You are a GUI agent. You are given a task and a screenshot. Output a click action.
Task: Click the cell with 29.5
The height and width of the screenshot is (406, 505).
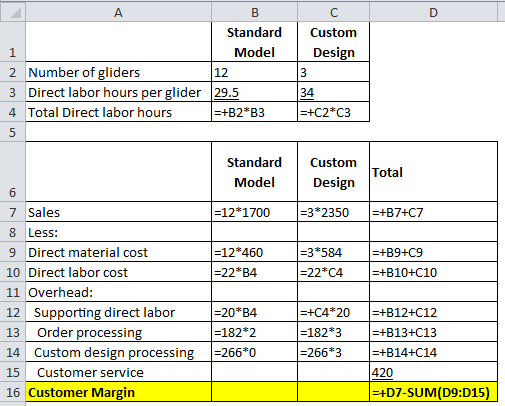(x=254, y=92)
